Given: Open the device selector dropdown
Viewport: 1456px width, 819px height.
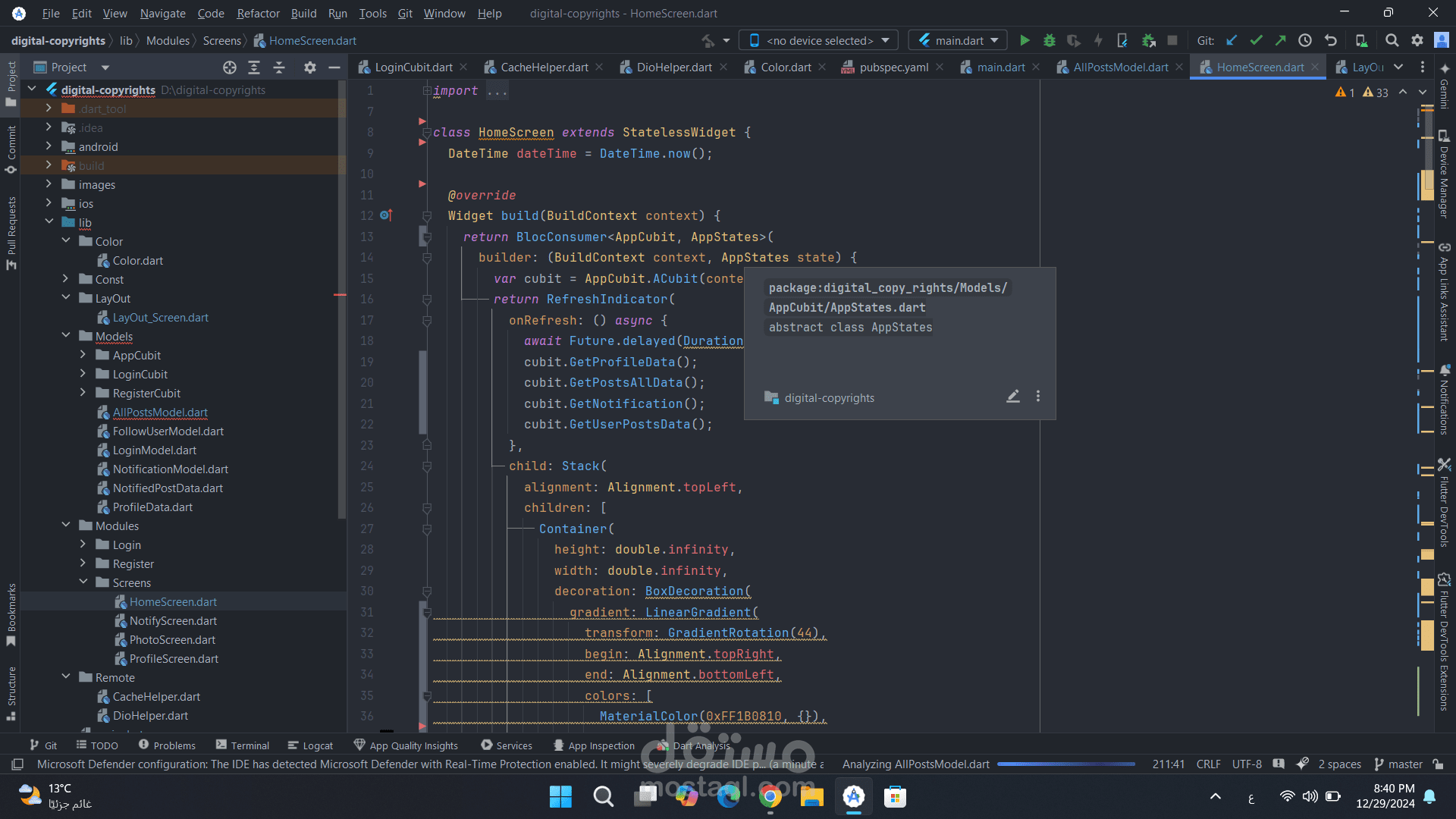Looking at the screenshot, I should [819, 41].
